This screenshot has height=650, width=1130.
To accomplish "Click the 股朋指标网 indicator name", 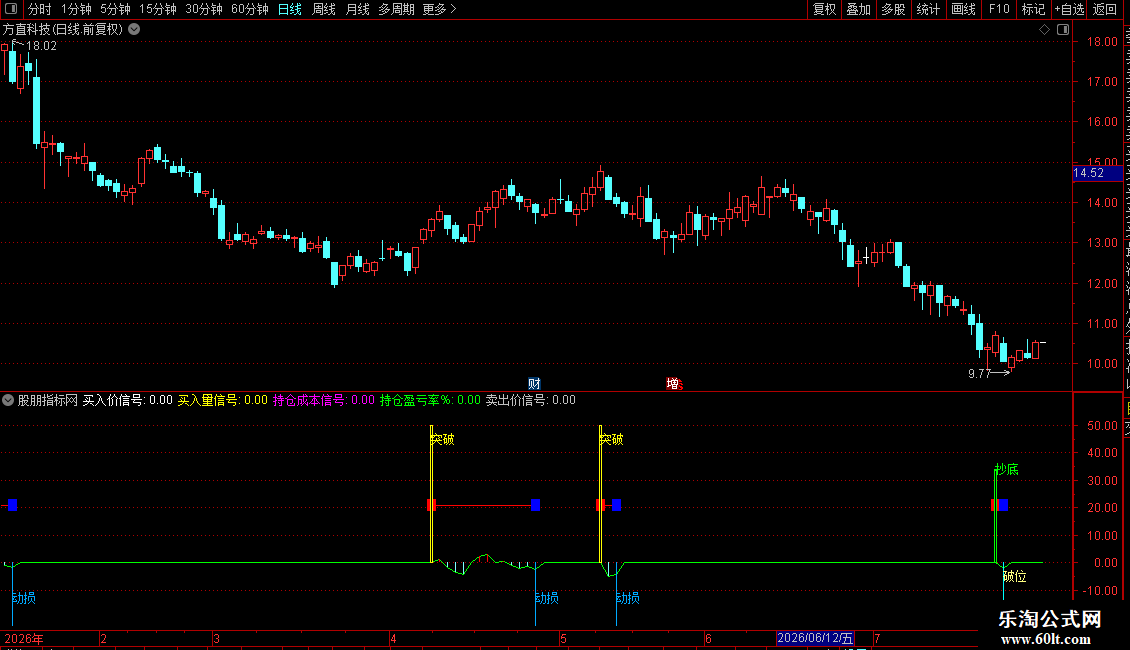I will pos(48,400).
